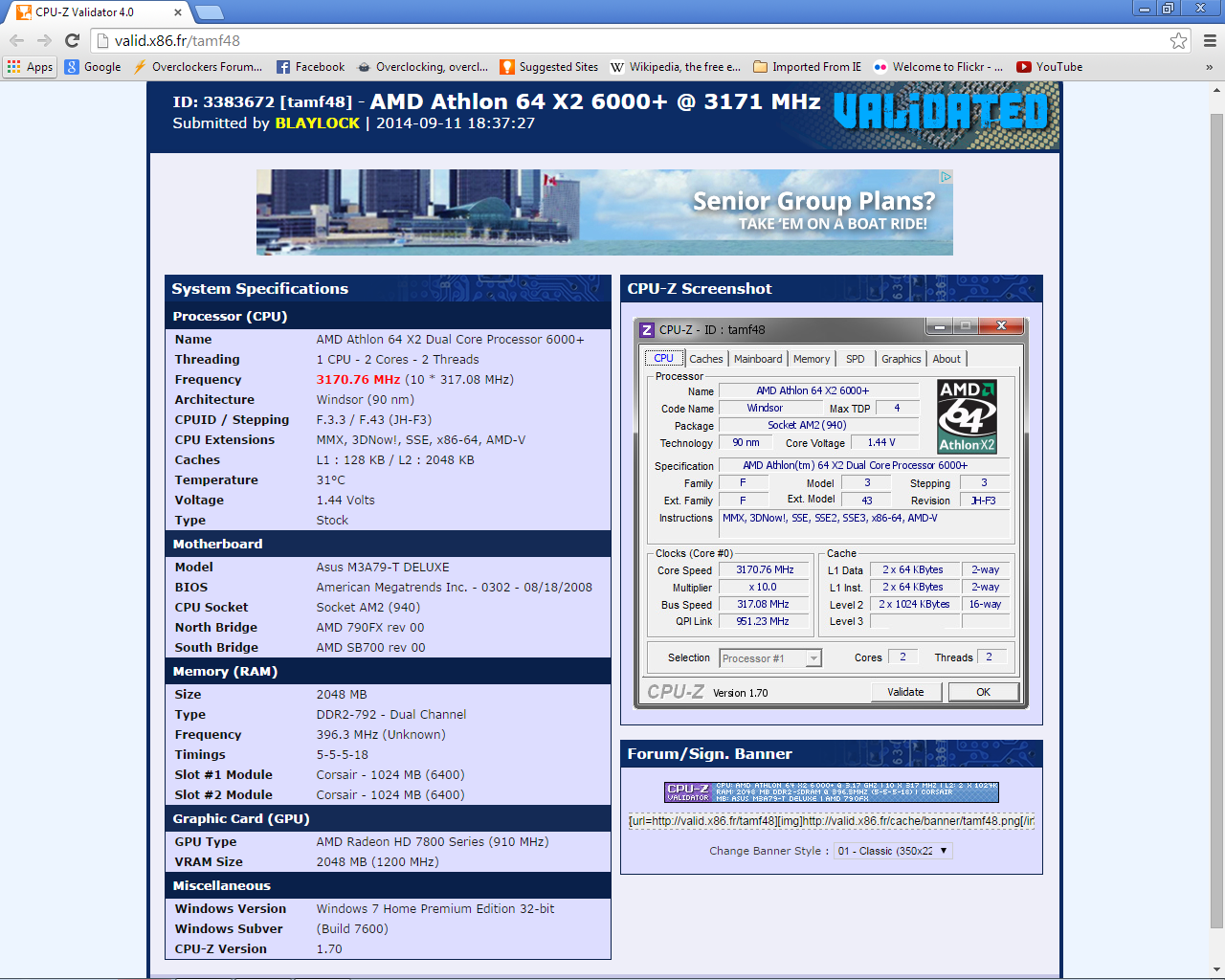Click the scrollbar down arrow

point(1216,969)
